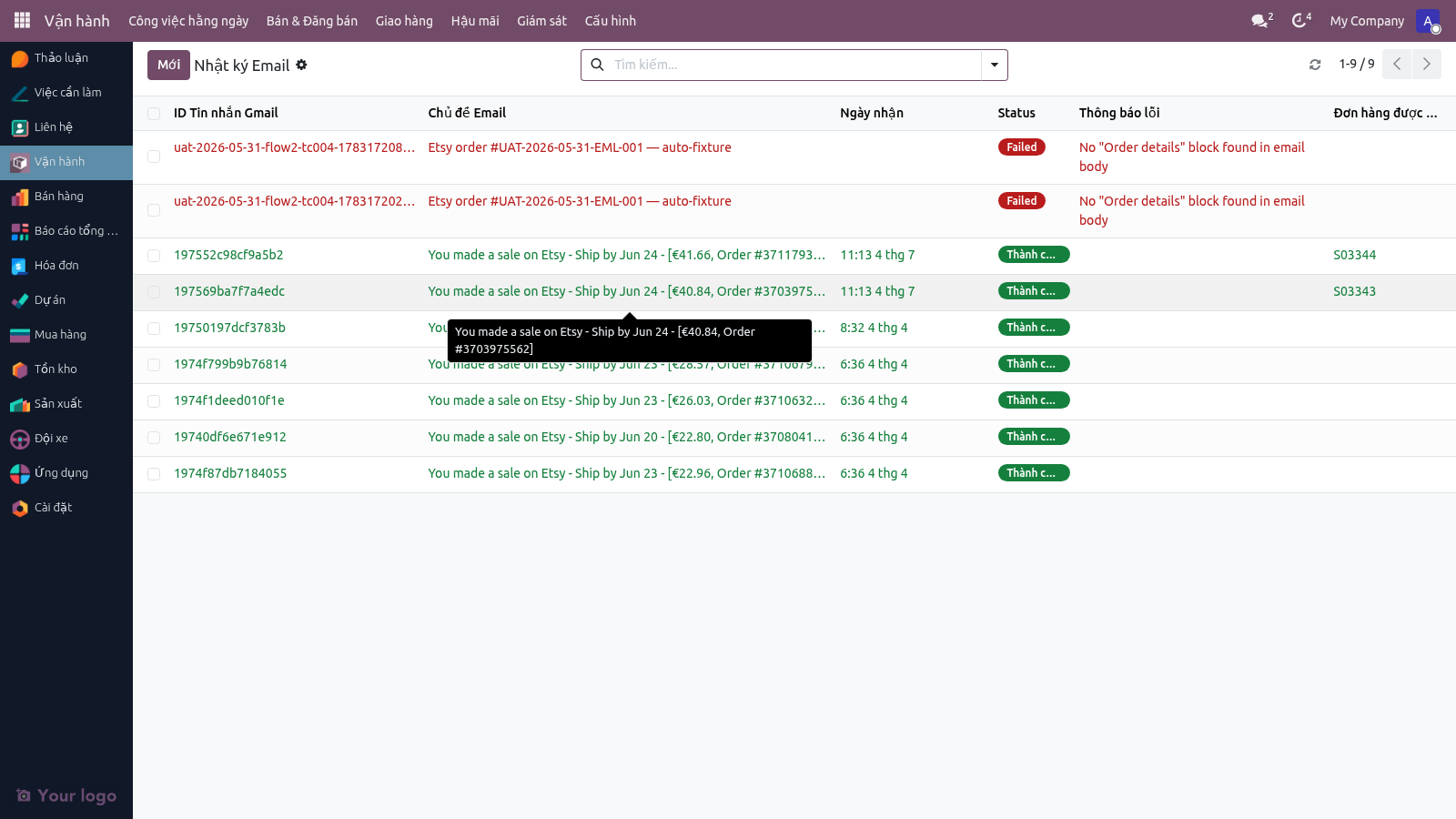Open Cấu hình menu

pyautogui.click(x=611, y=21)
